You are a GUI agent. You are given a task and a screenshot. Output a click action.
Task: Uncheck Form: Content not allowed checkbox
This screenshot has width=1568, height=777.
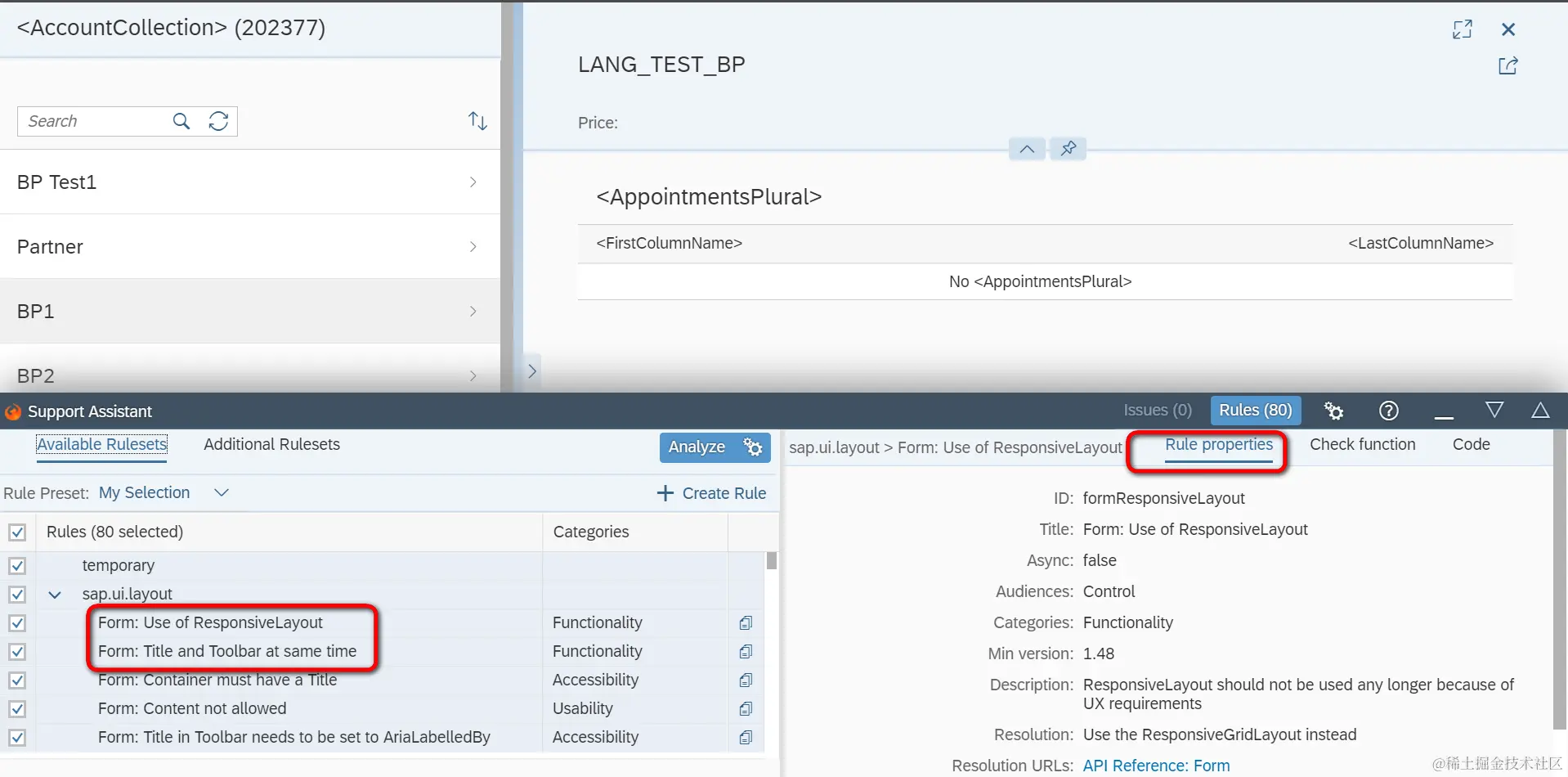click(17, 709)
